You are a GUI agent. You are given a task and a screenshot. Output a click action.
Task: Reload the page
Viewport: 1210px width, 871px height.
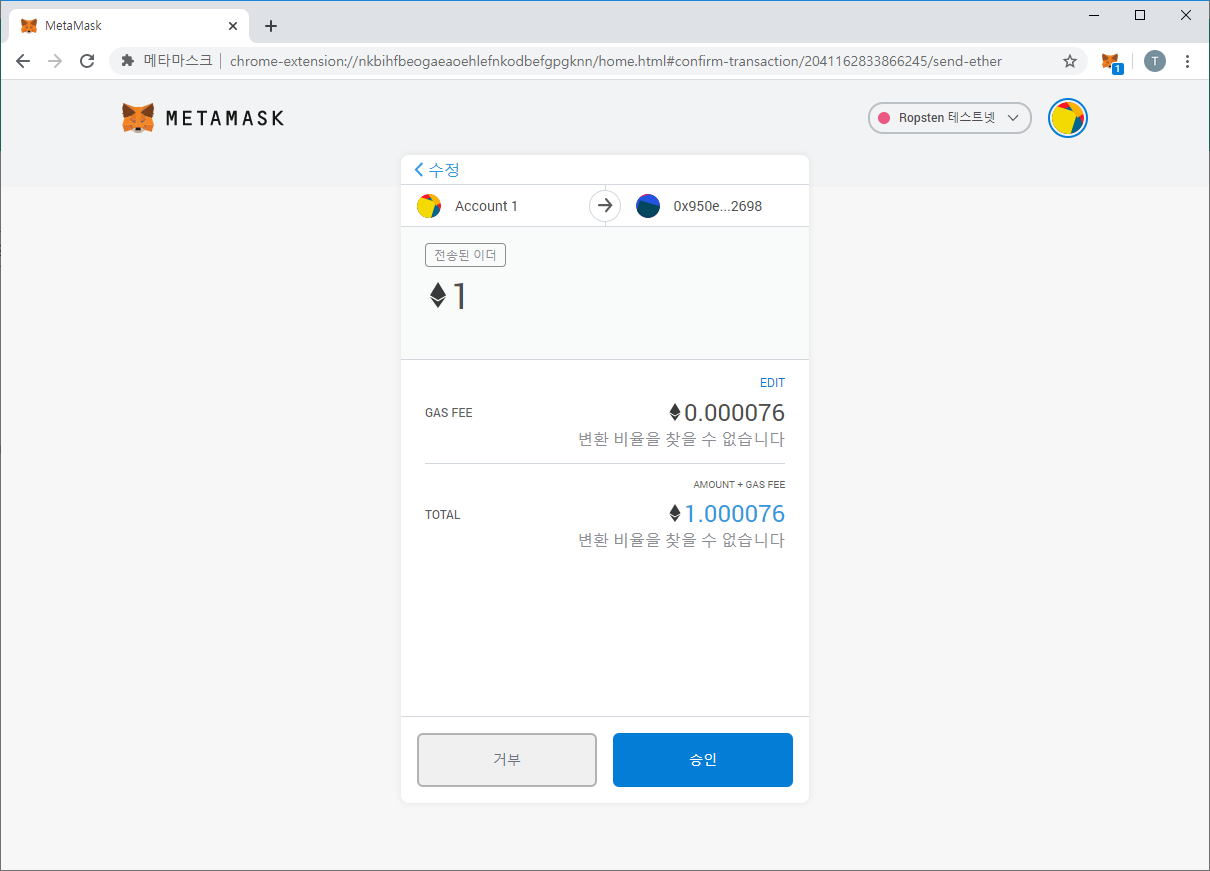(87, 61)
